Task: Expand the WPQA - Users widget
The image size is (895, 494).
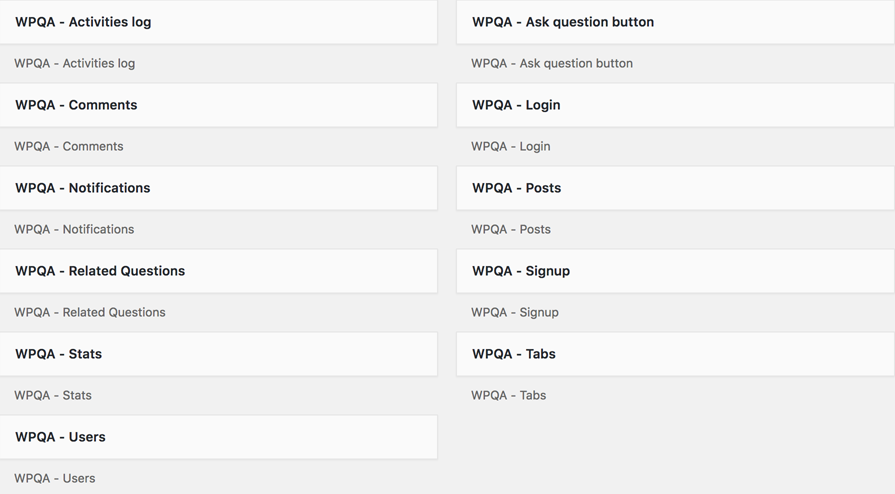Action: click(x=219, y=437)
